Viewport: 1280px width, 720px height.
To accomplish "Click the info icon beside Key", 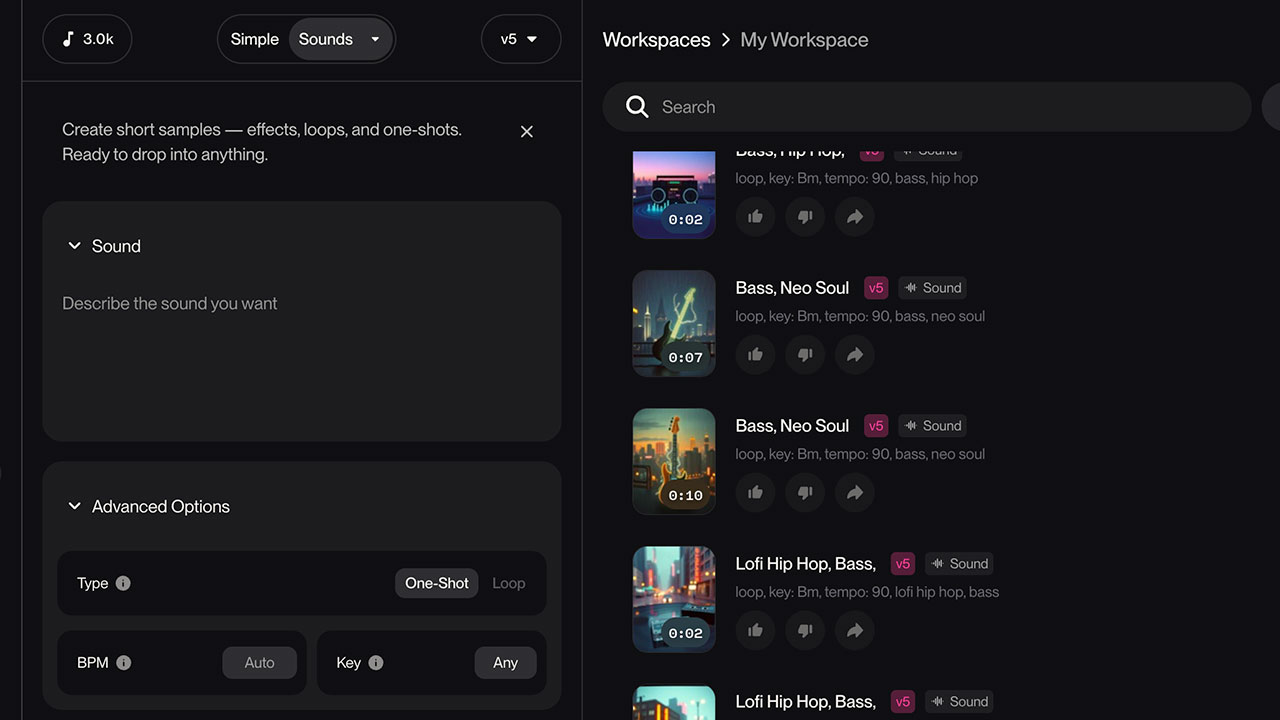I will pyautogui.click(x=376, y=662).
